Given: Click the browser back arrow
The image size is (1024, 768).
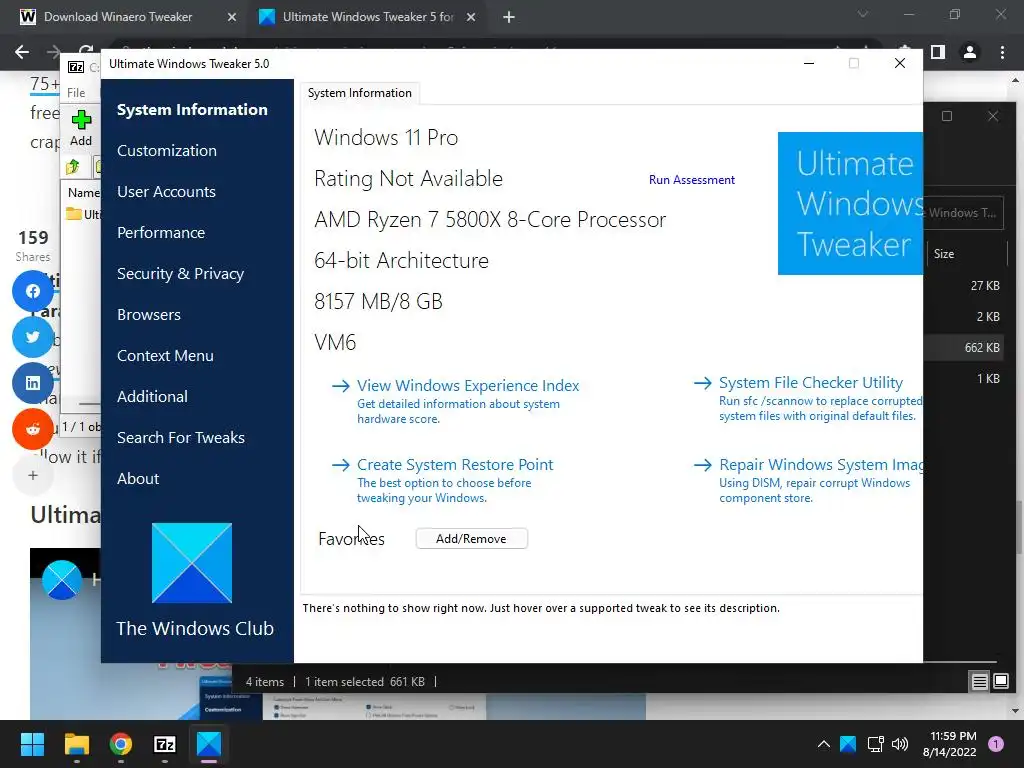Looking at the screenshot, I should coord(22,52).
